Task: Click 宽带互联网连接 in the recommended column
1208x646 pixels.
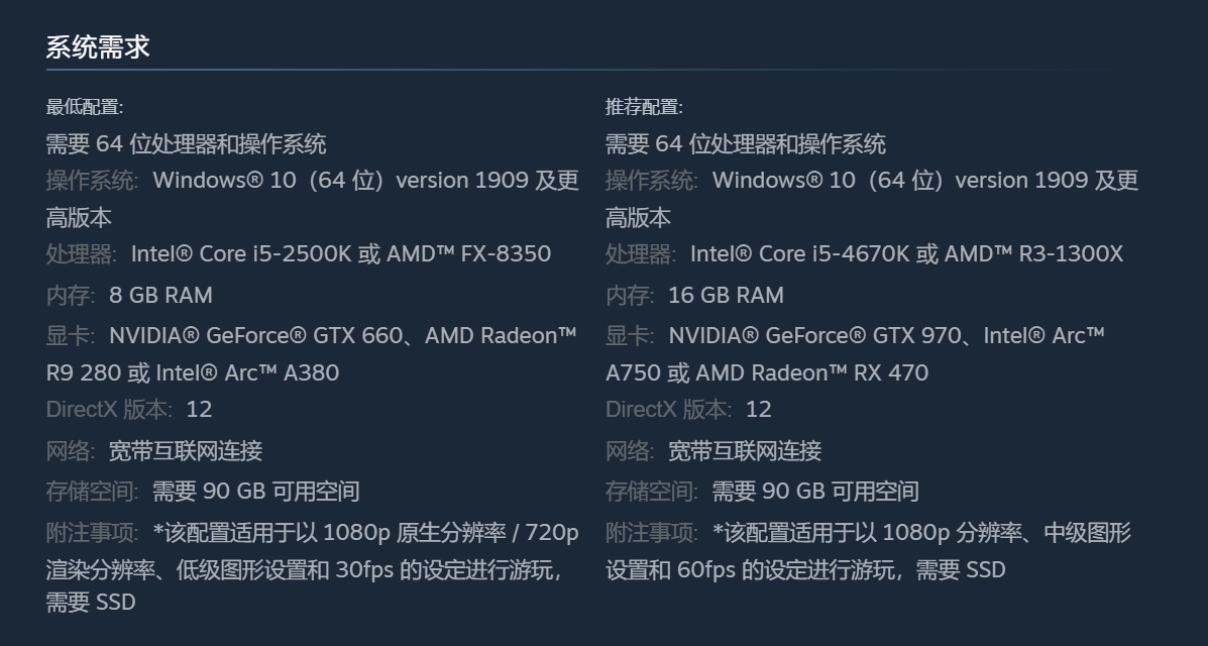Action: (x=744, y=451)
